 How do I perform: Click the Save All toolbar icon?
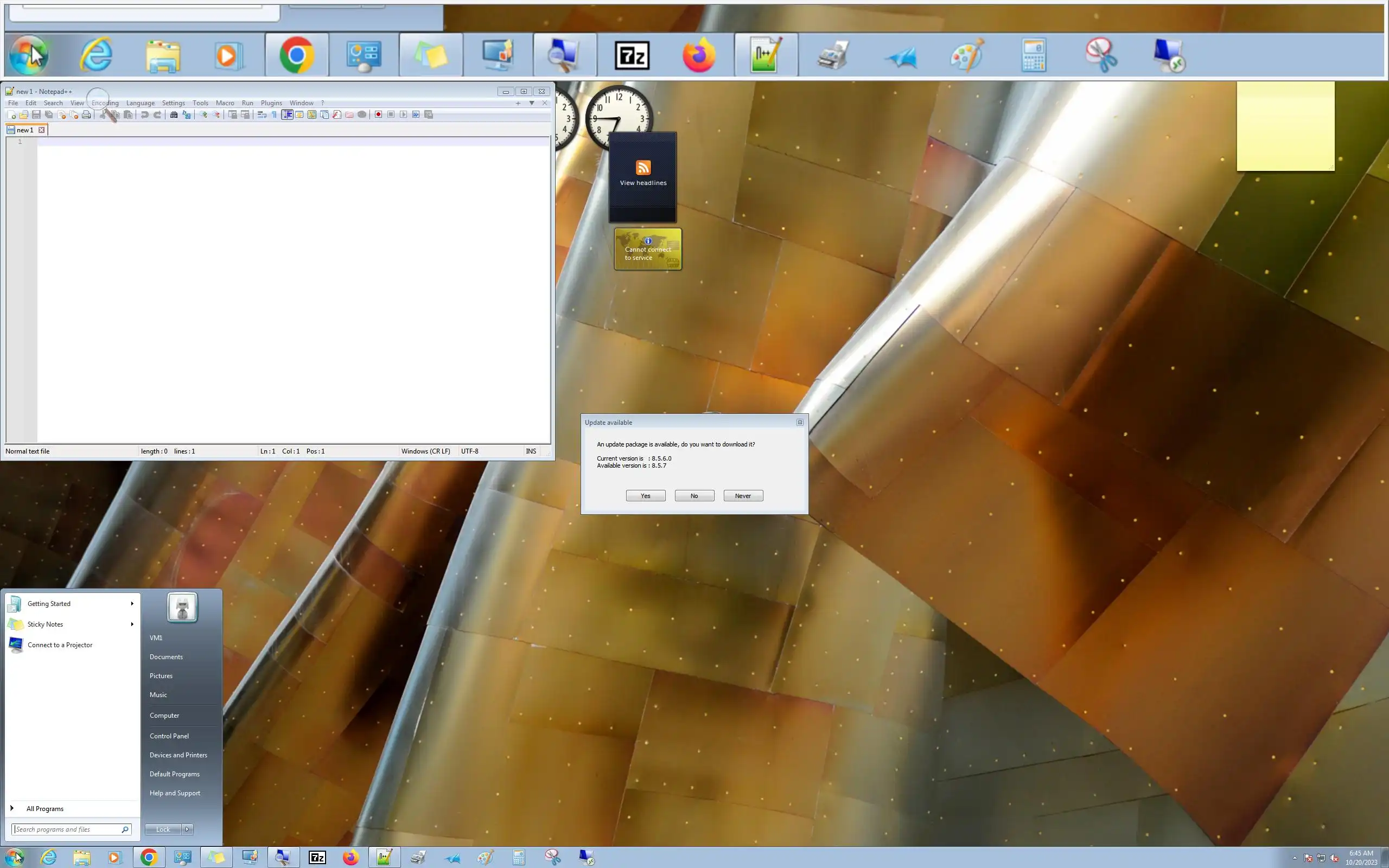point(49,115)
